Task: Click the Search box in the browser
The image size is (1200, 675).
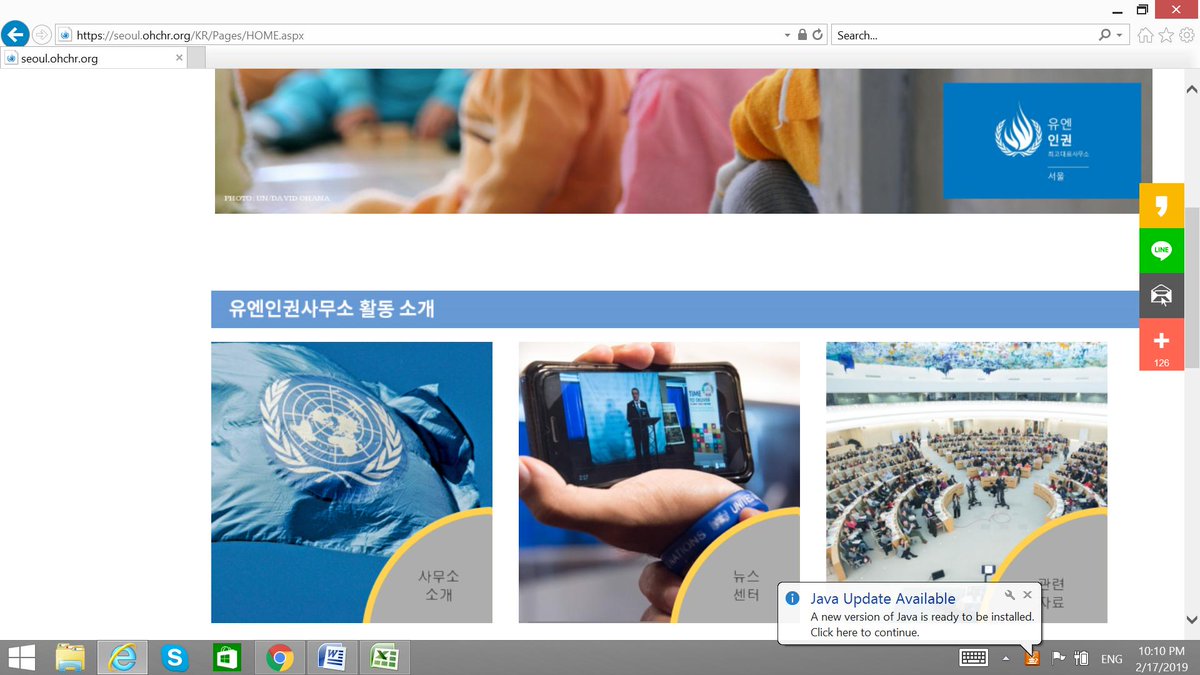Action: 964,35
